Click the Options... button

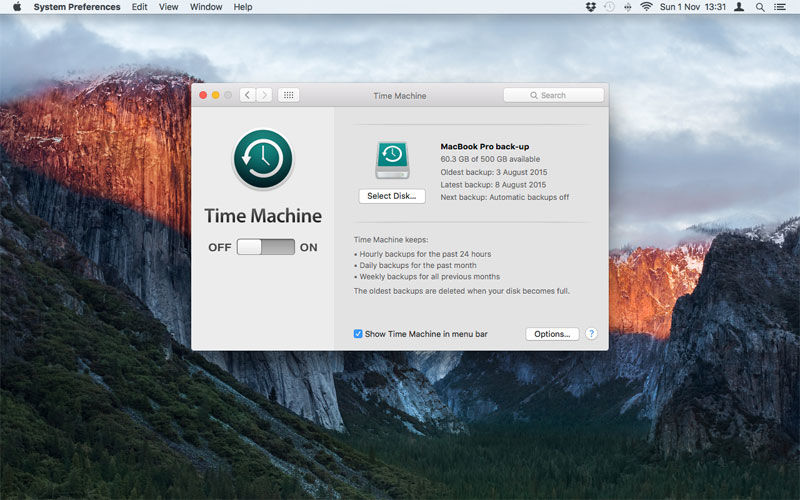pyautogui.click(x=552, y=334)
